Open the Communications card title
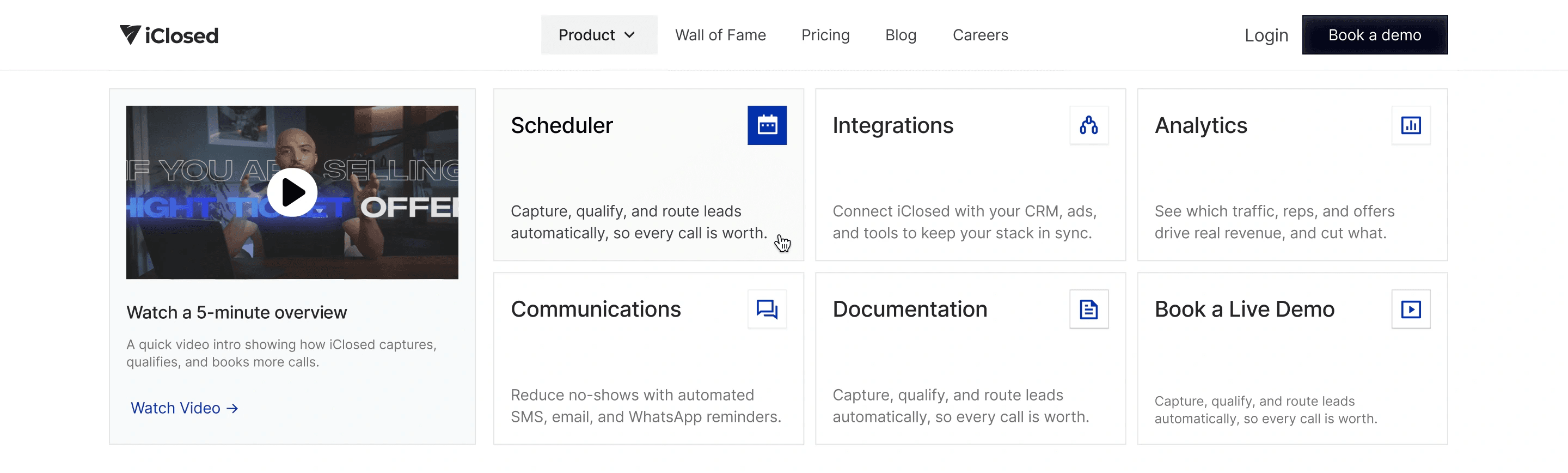Viewport: 1568px width, 473px height. point(595,310)
